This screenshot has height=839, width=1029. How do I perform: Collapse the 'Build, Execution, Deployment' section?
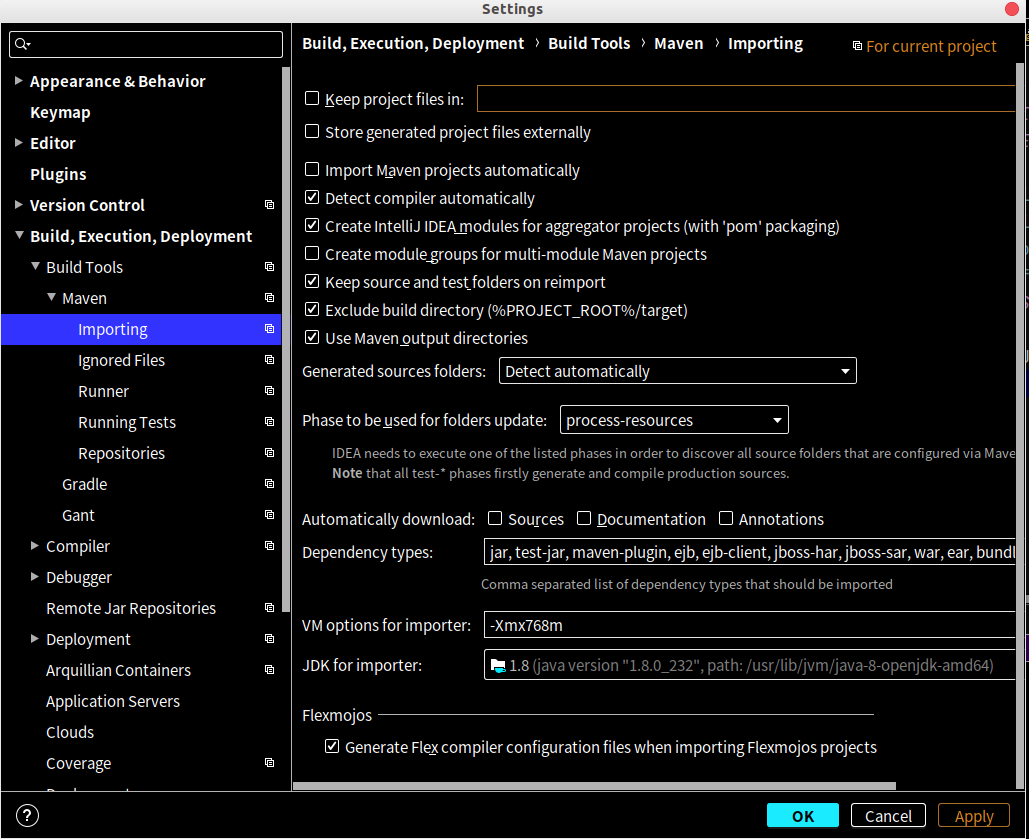[x=21, y=236]
